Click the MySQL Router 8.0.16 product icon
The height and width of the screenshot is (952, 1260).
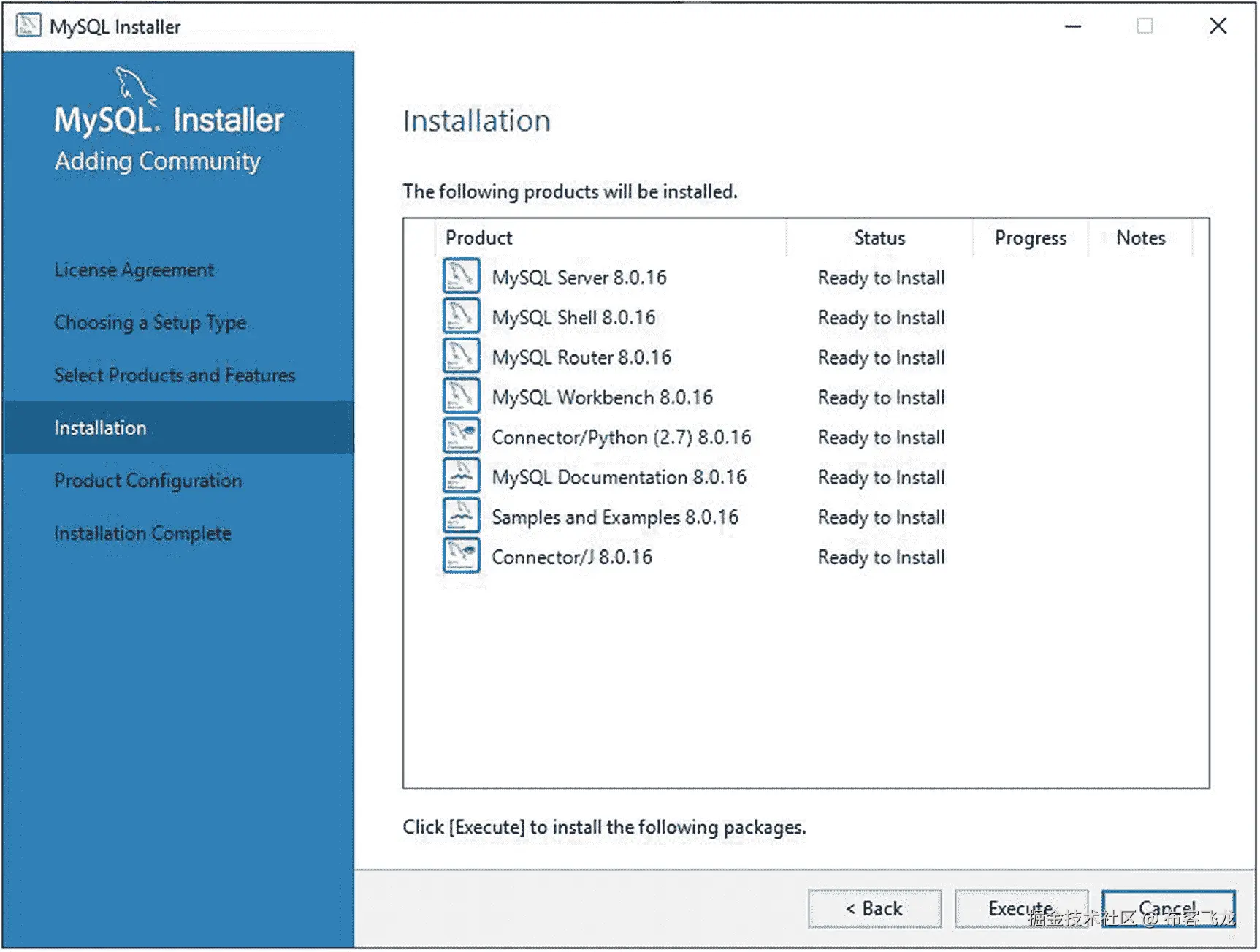click(x=461, y=357)
